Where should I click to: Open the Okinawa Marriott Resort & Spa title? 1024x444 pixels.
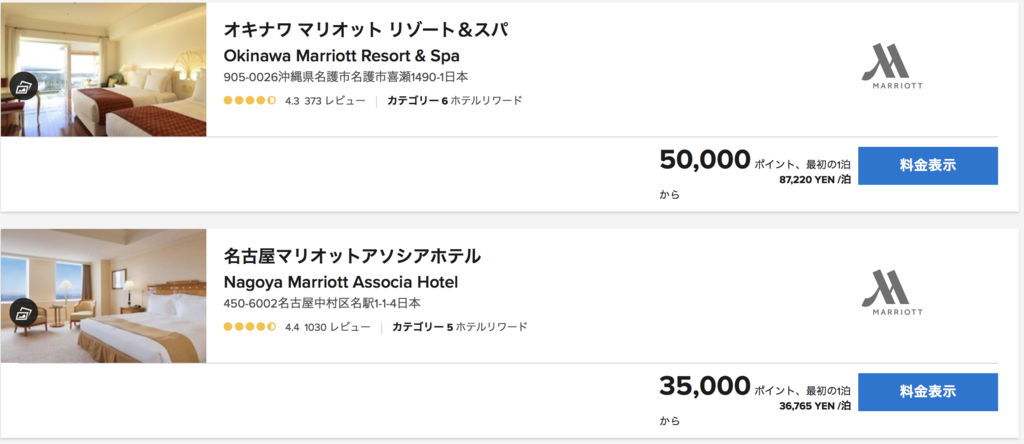click(342, 56)
